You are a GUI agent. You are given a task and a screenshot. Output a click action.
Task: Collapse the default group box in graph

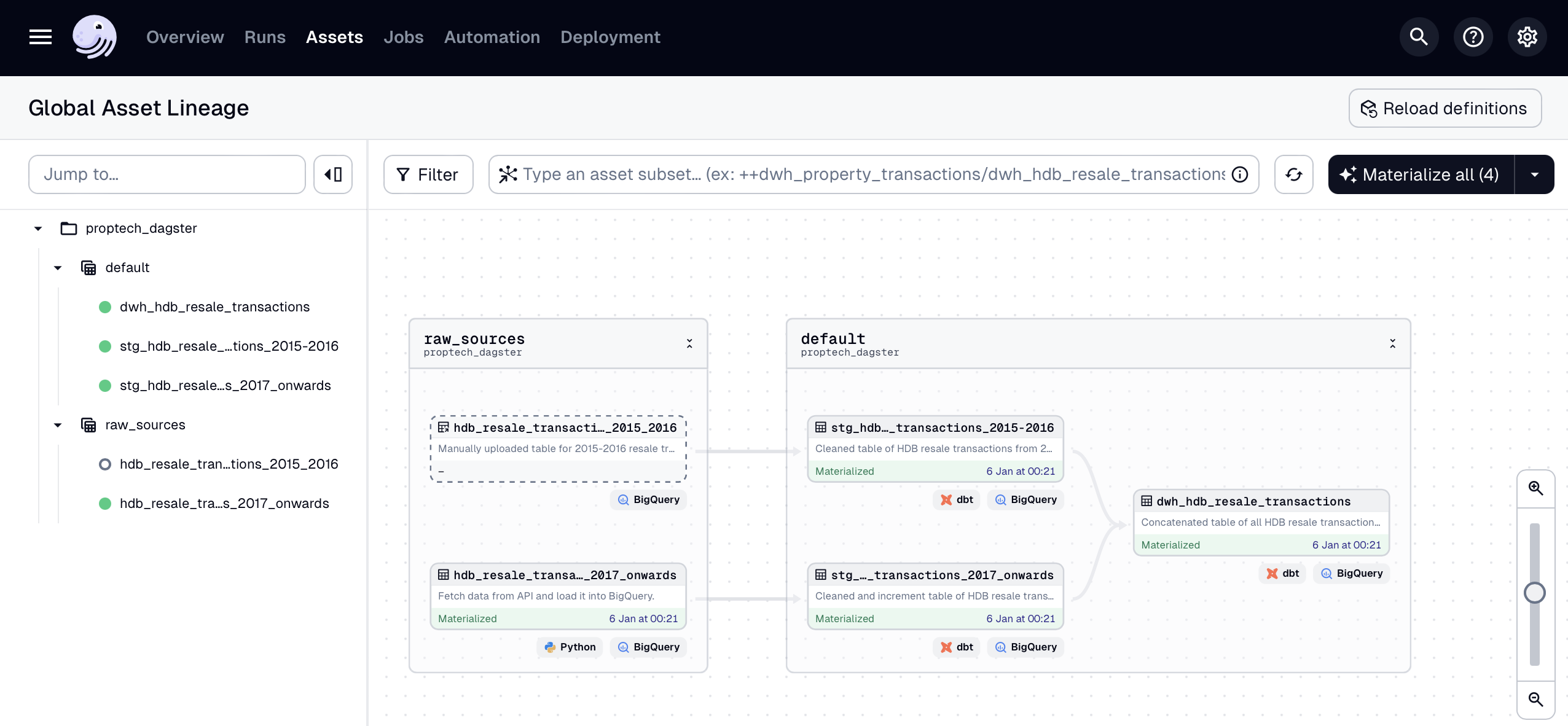click(1392, 343)
